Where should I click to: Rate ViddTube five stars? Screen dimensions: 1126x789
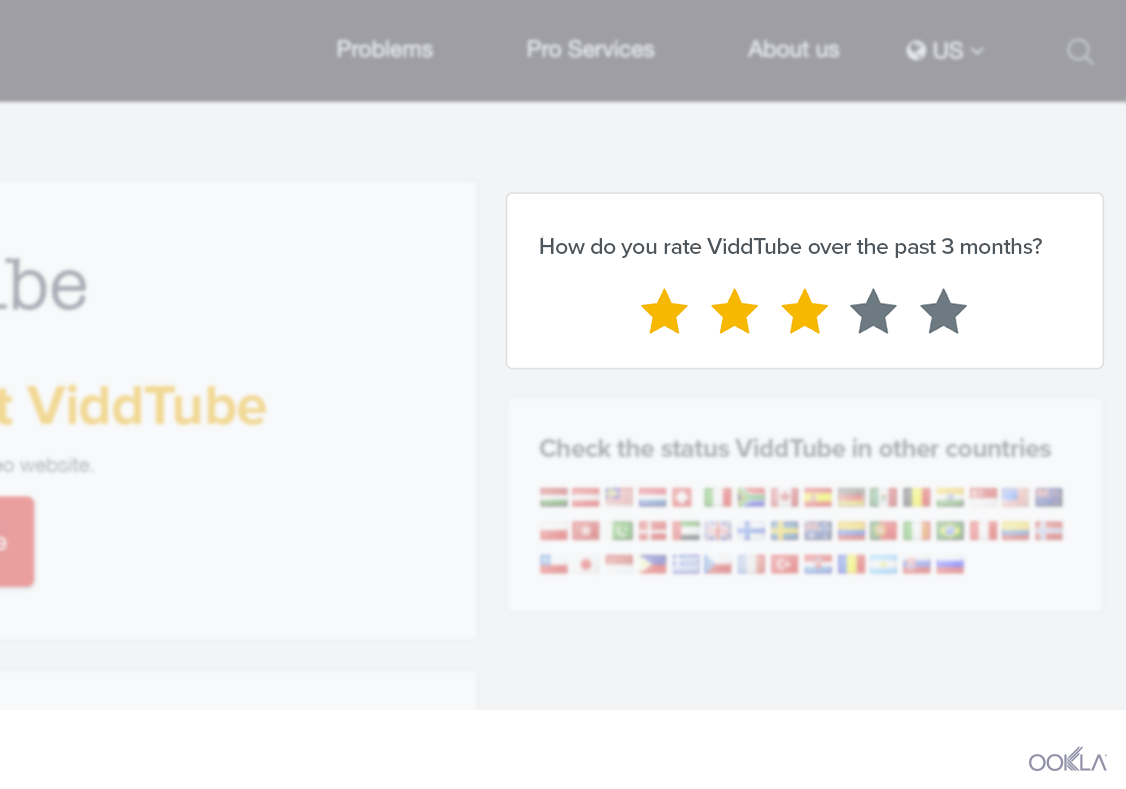click(943, 312)
